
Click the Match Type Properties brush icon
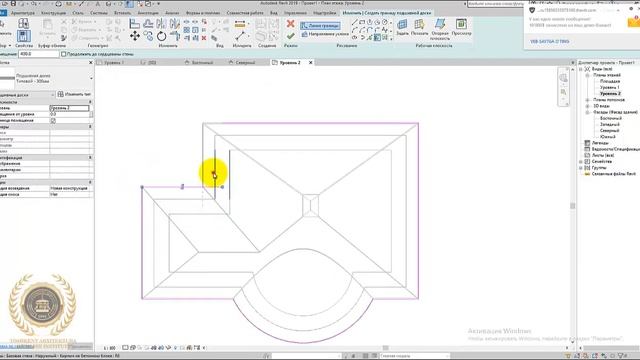coord(64,38)
